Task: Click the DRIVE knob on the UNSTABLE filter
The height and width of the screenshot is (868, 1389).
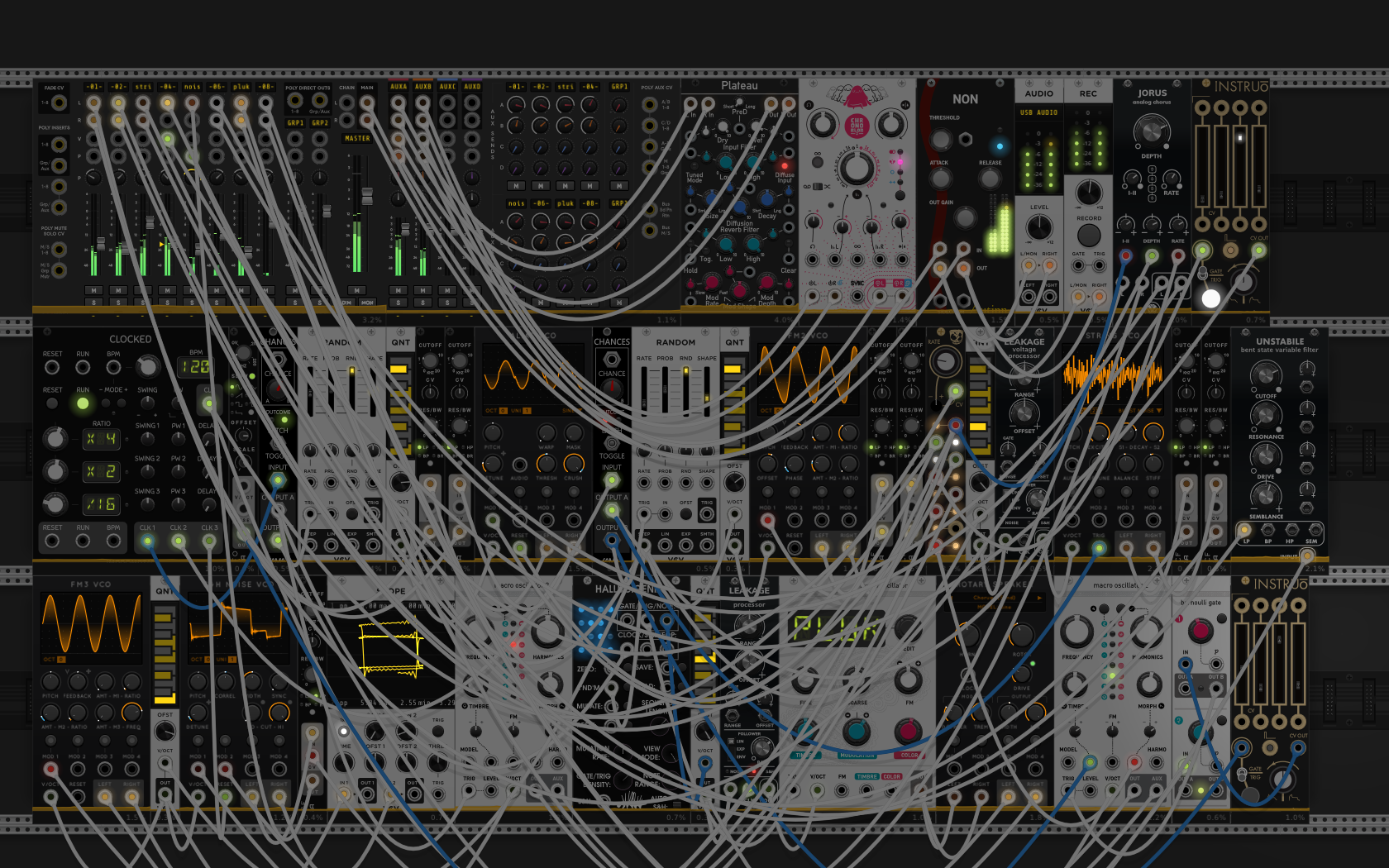Action: point(1265,457)
